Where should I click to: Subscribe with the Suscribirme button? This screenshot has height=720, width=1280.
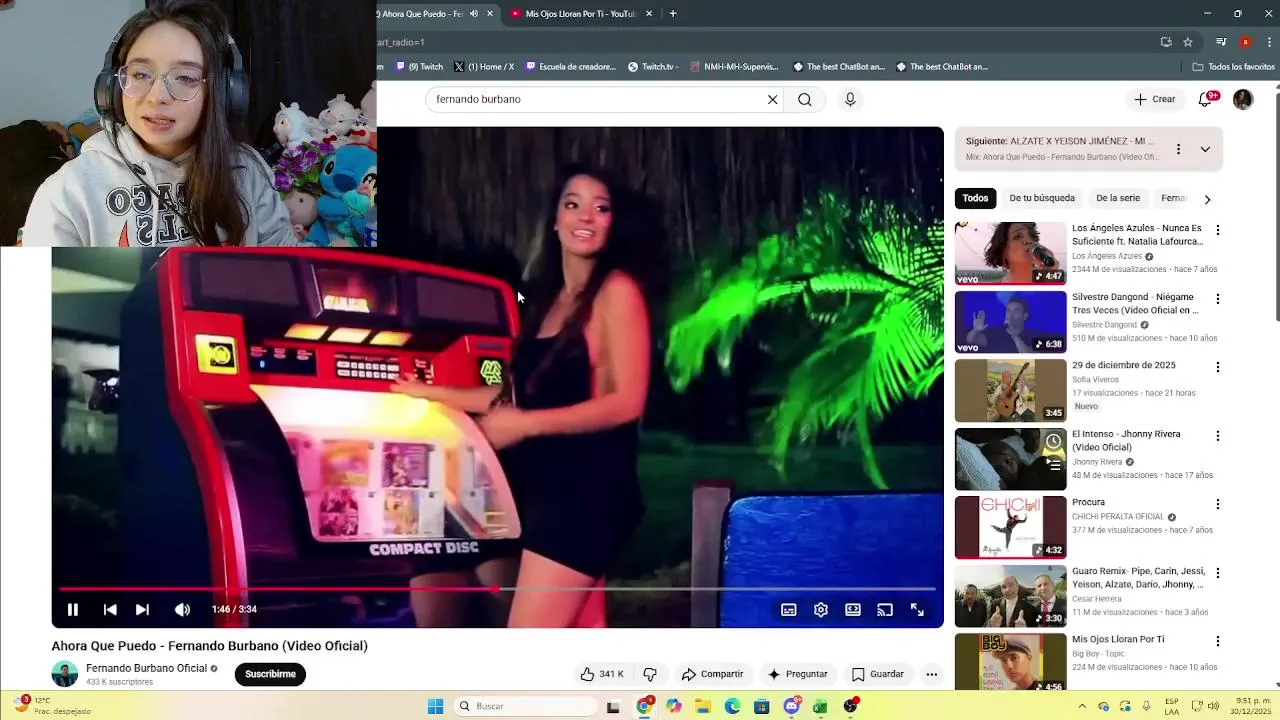tap(270, 674)
